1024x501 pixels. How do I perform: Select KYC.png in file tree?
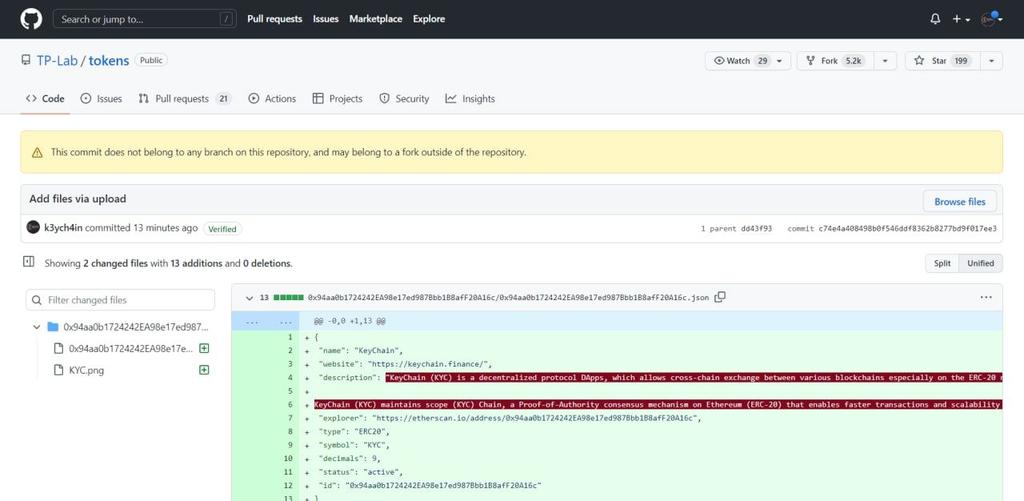pos(86,370)
